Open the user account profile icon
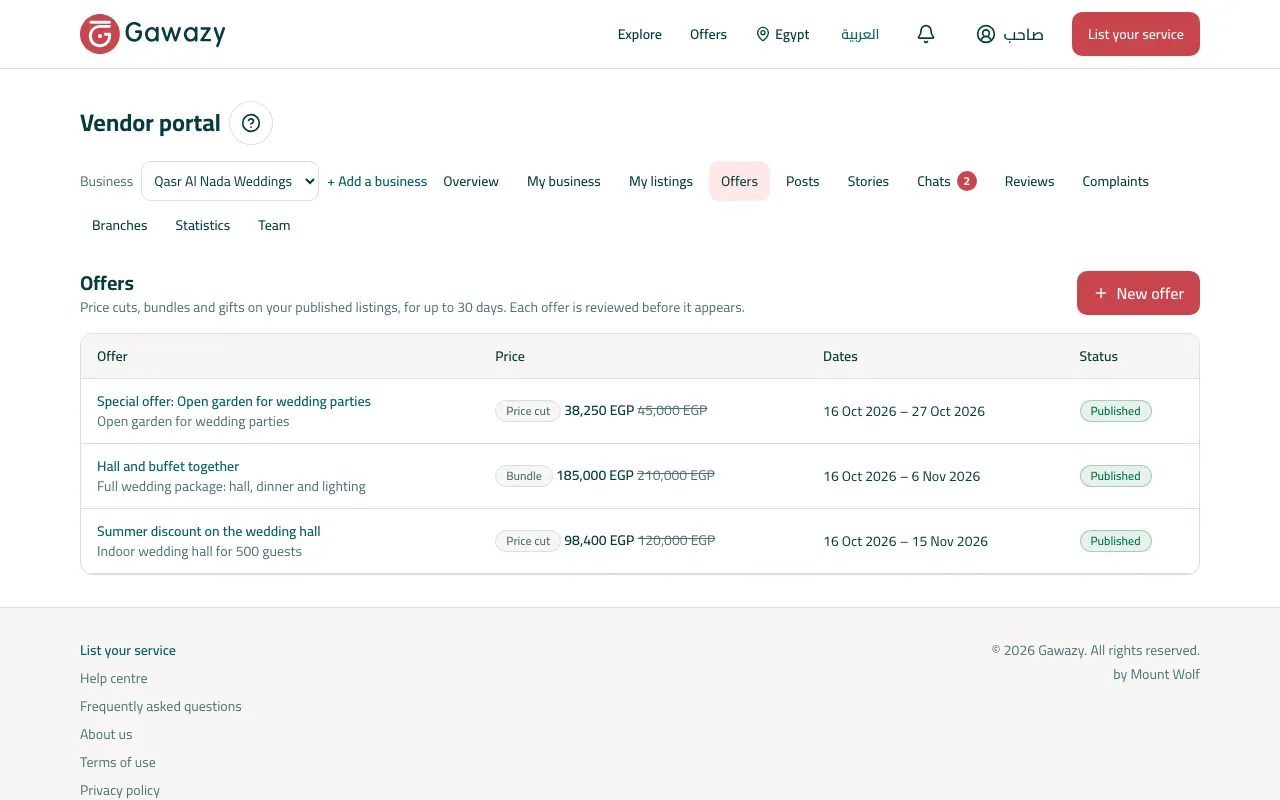Screen dimensions: 1280x800 986,34
